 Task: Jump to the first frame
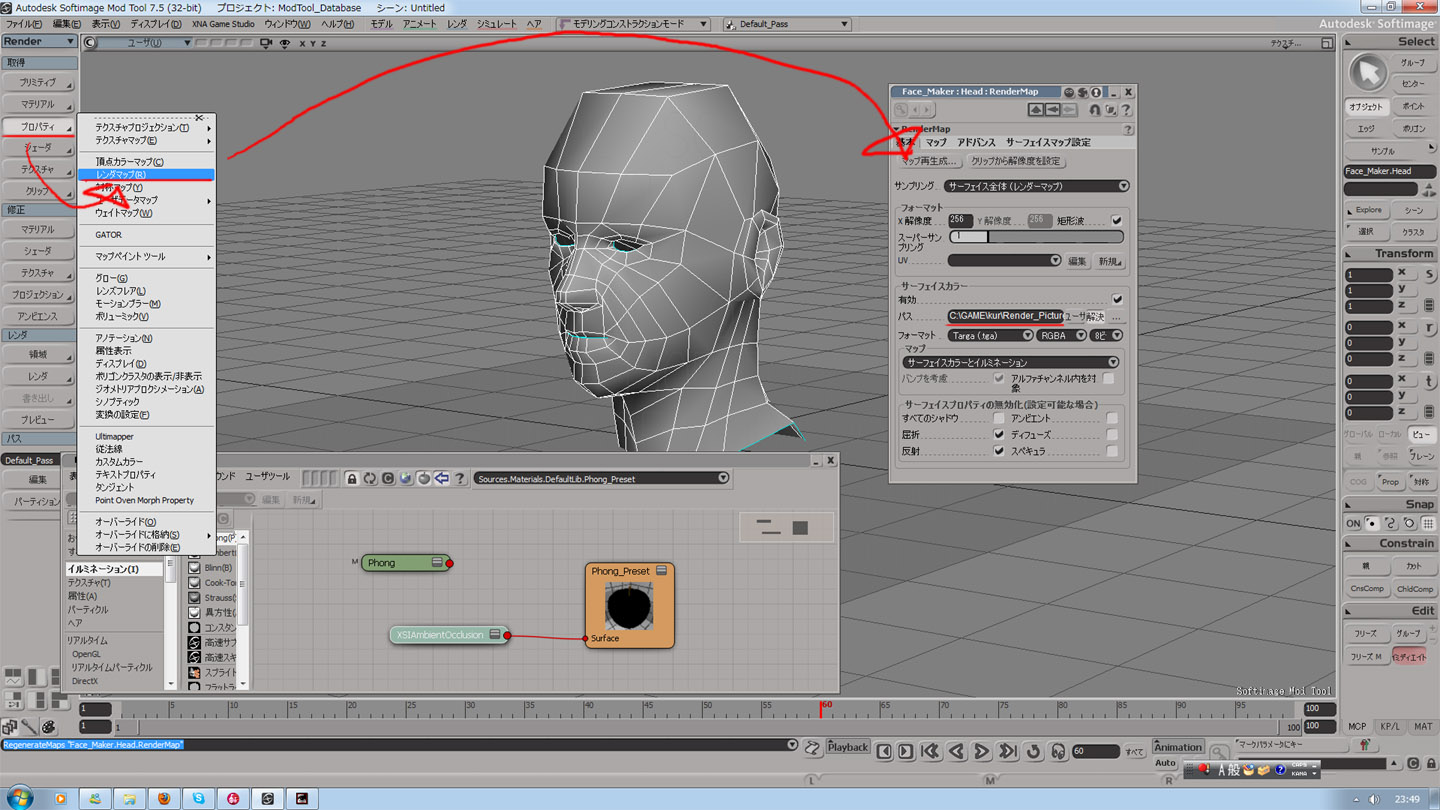pos(930,751)
